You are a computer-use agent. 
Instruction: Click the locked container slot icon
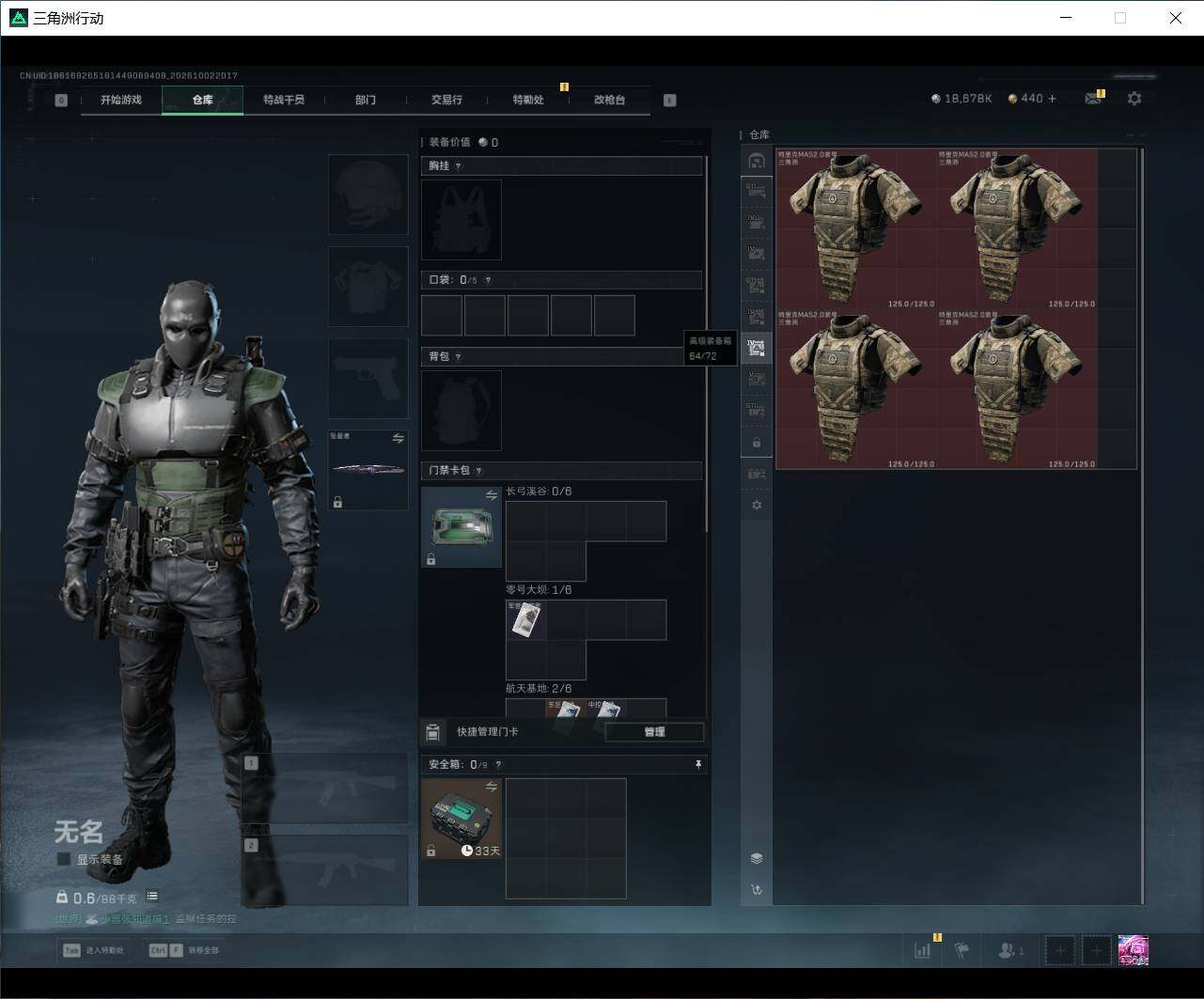pos(756,442)
